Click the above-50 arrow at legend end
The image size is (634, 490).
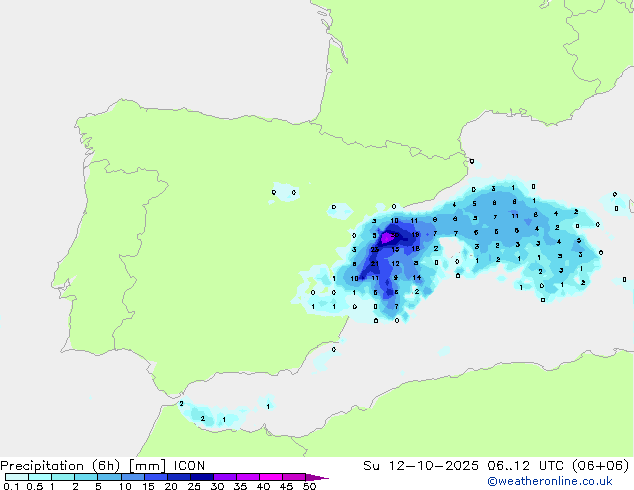click(x=317, y=477)
